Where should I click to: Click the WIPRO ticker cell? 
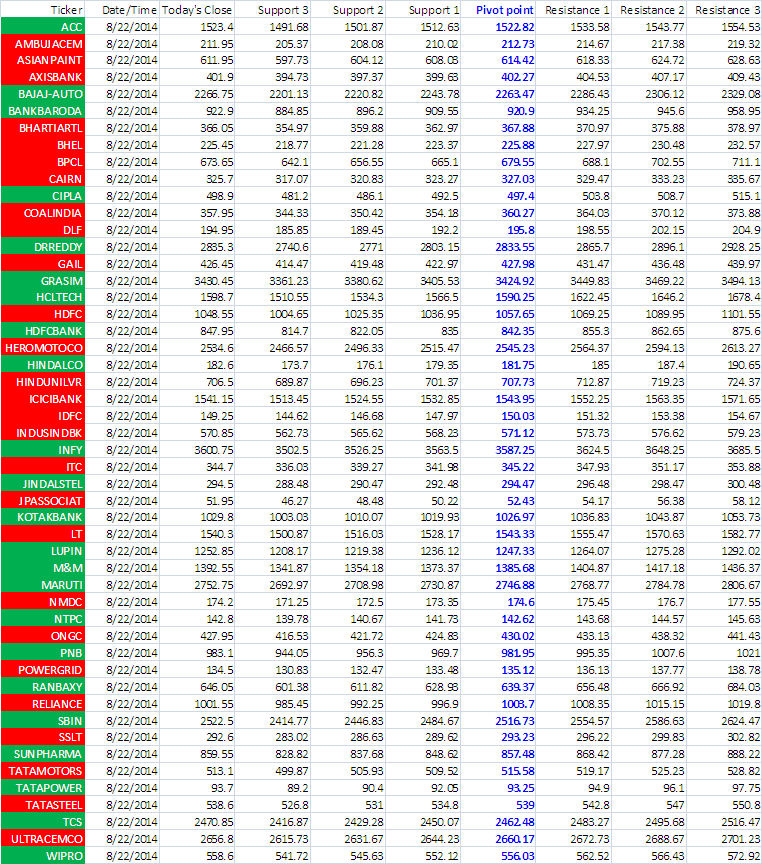coord(43,856)
